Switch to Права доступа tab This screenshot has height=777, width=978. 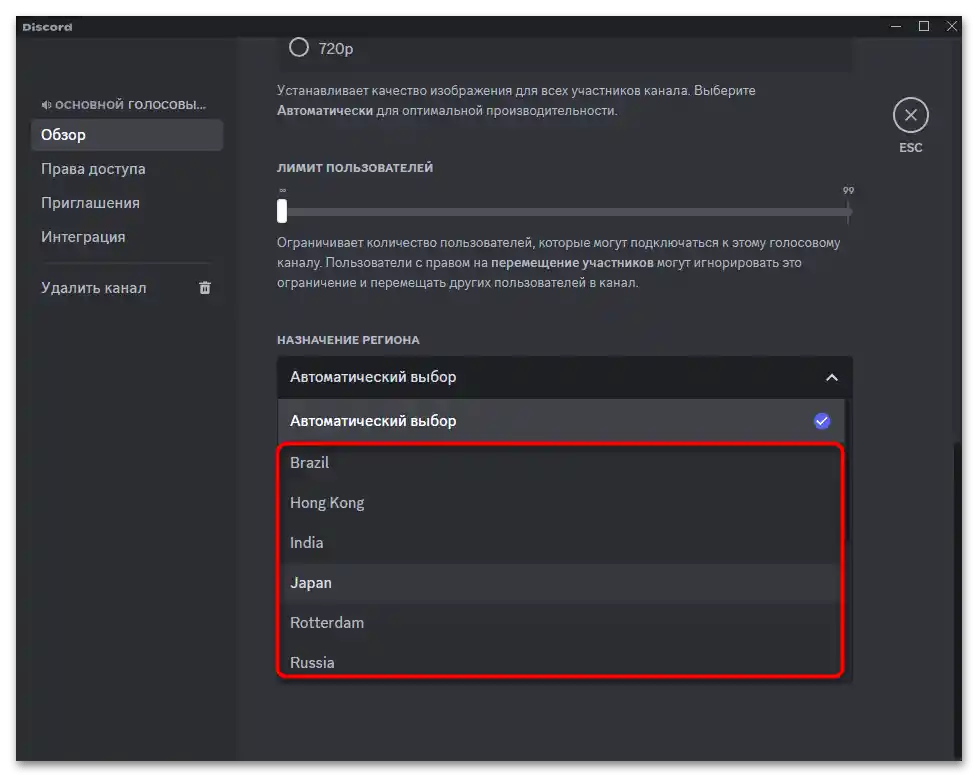93,169
